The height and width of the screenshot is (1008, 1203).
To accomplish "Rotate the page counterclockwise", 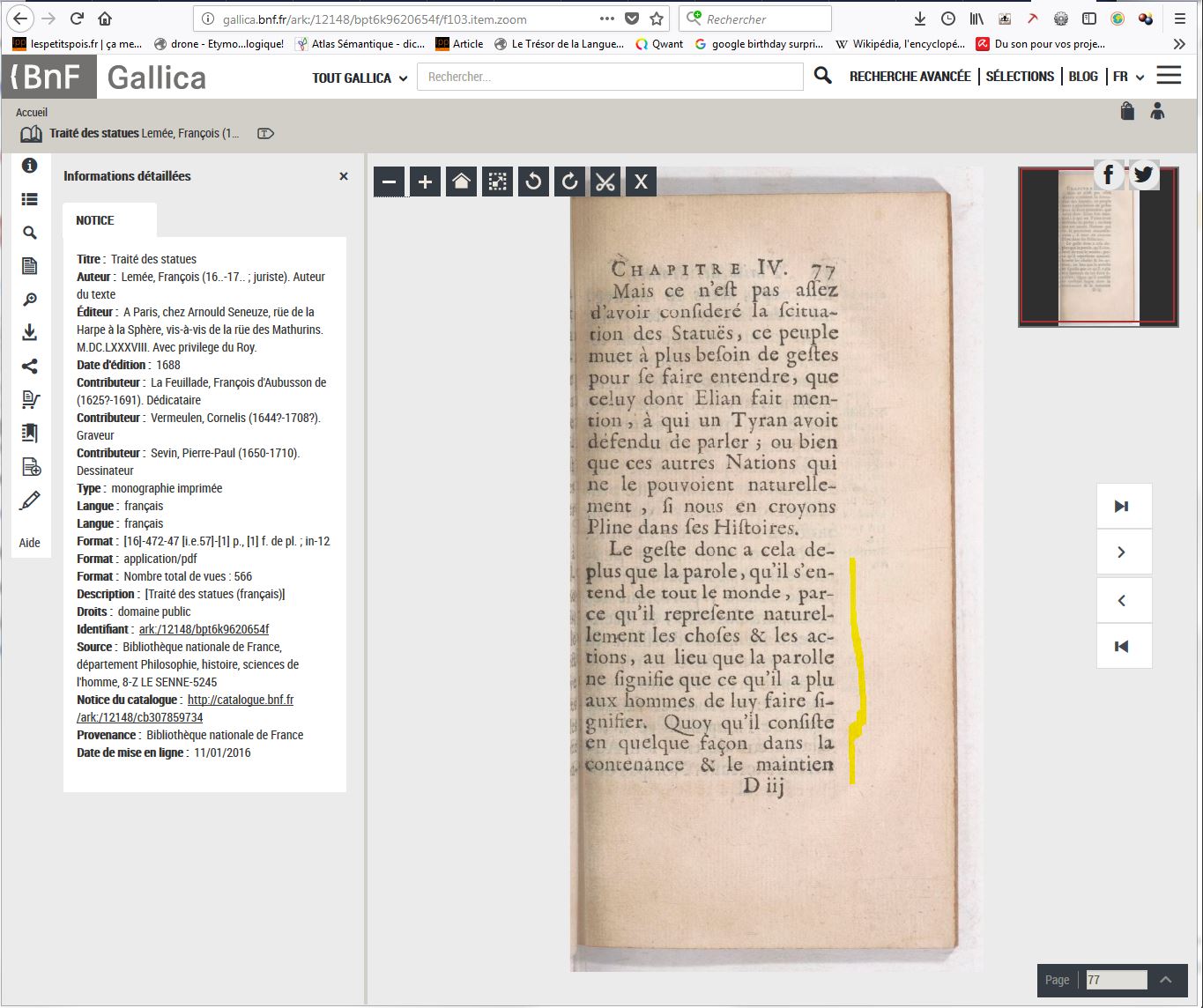I will point(533,182).
